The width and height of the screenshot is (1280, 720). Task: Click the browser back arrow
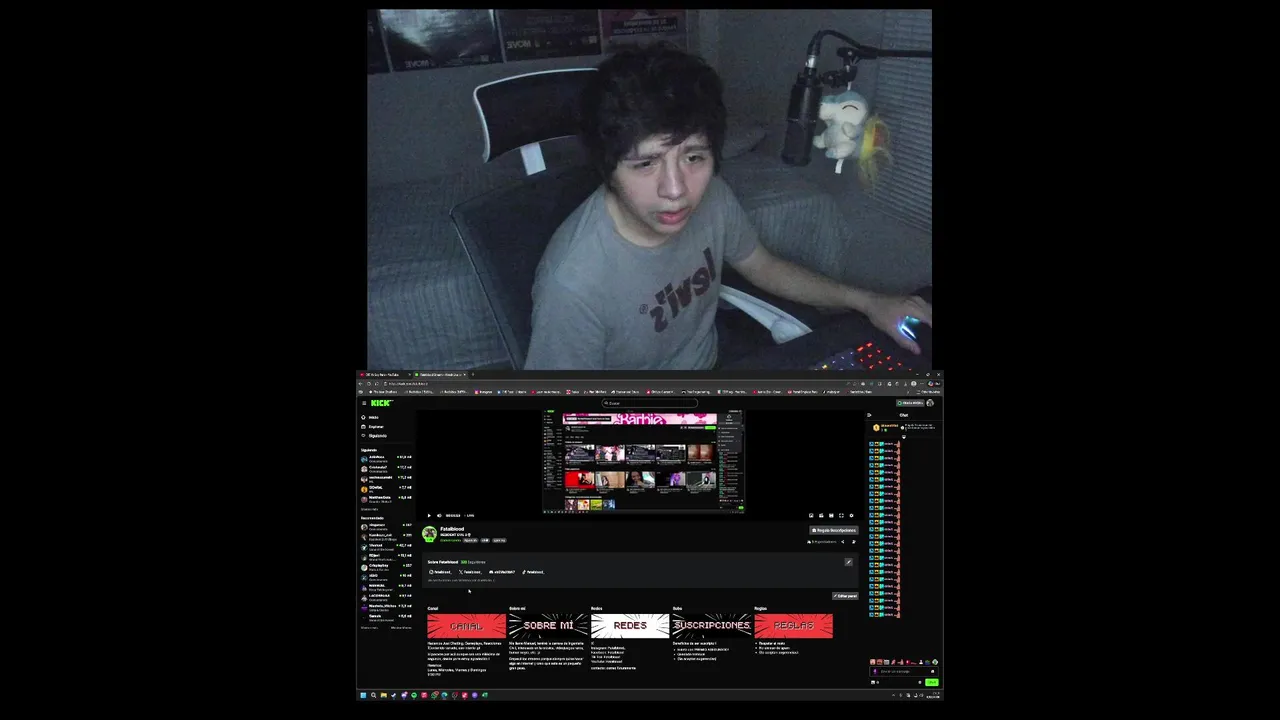361,384
